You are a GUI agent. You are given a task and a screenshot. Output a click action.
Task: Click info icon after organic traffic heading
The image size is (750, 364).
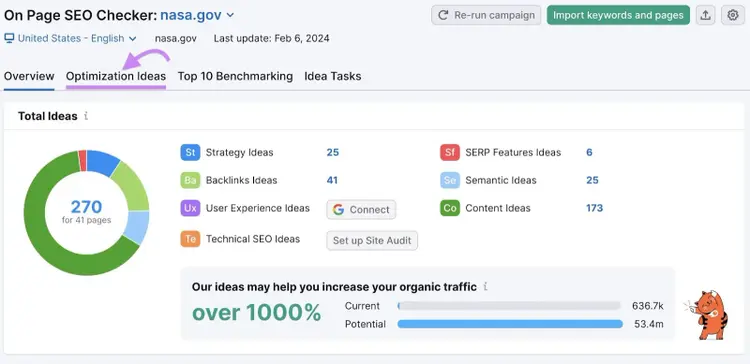[485, 287]
